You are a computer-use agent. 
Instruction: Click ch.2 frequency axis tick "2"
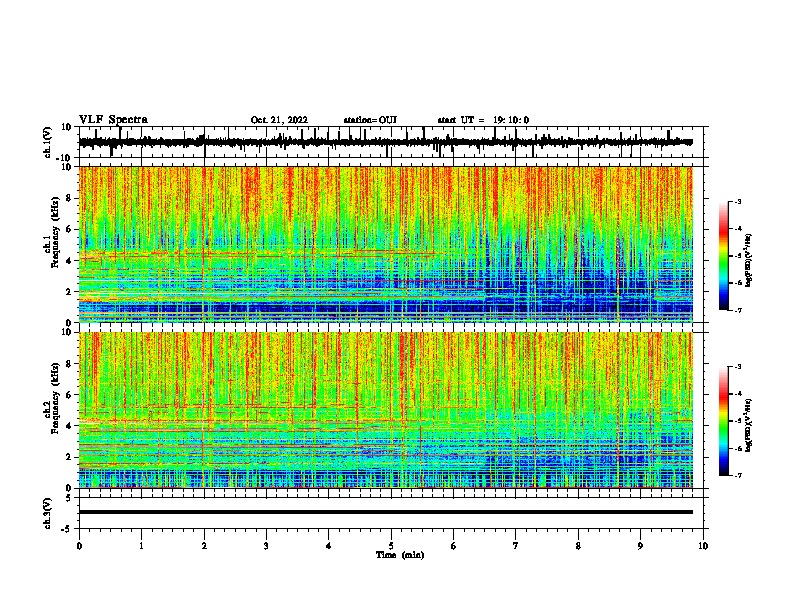pos(69,457)
